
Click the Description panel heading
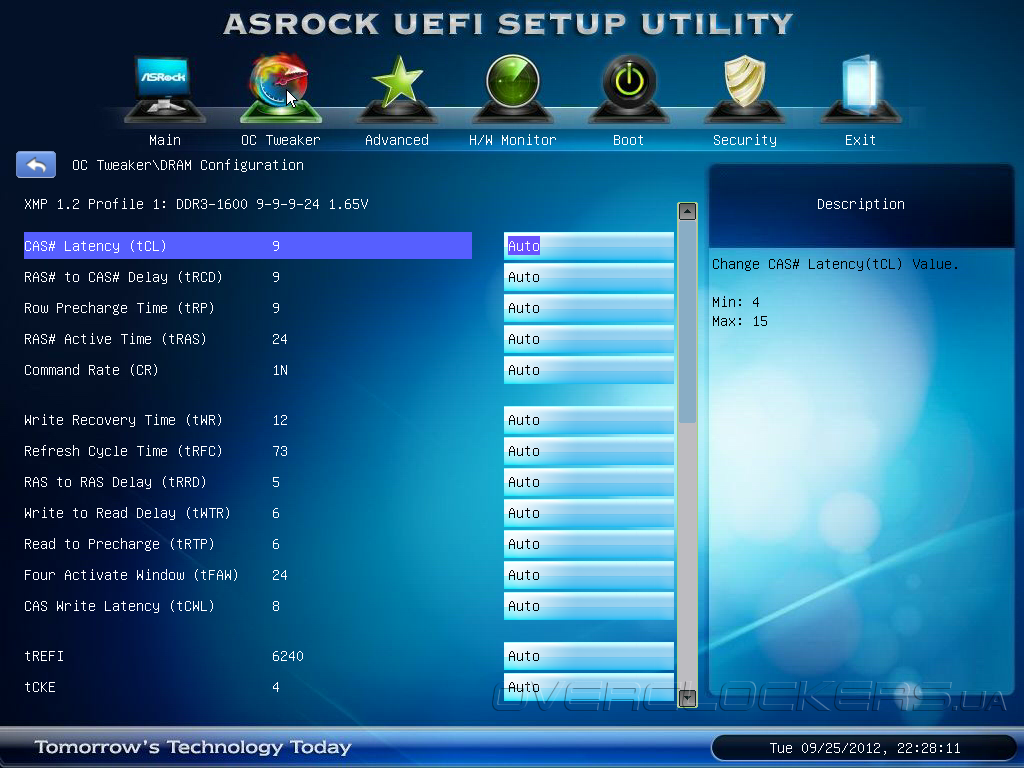861,204
